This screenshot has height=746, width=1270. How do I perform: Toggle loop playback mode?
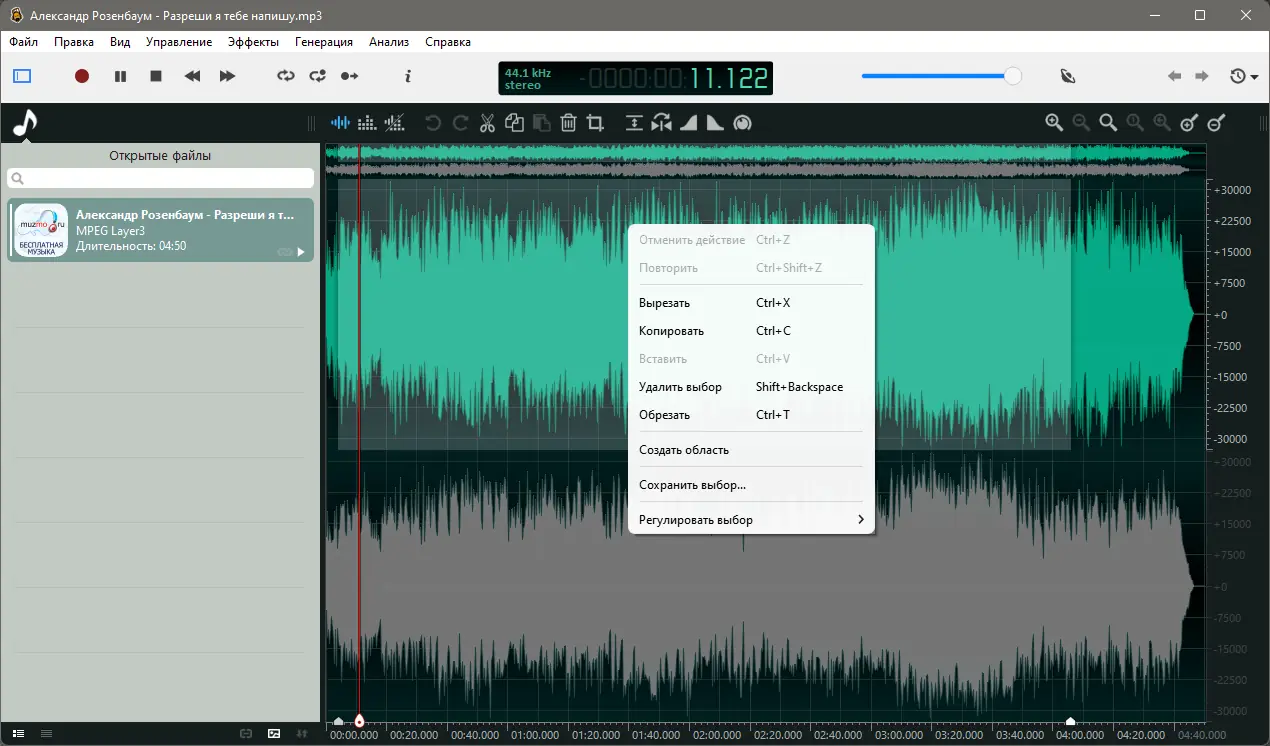(286, 76)
